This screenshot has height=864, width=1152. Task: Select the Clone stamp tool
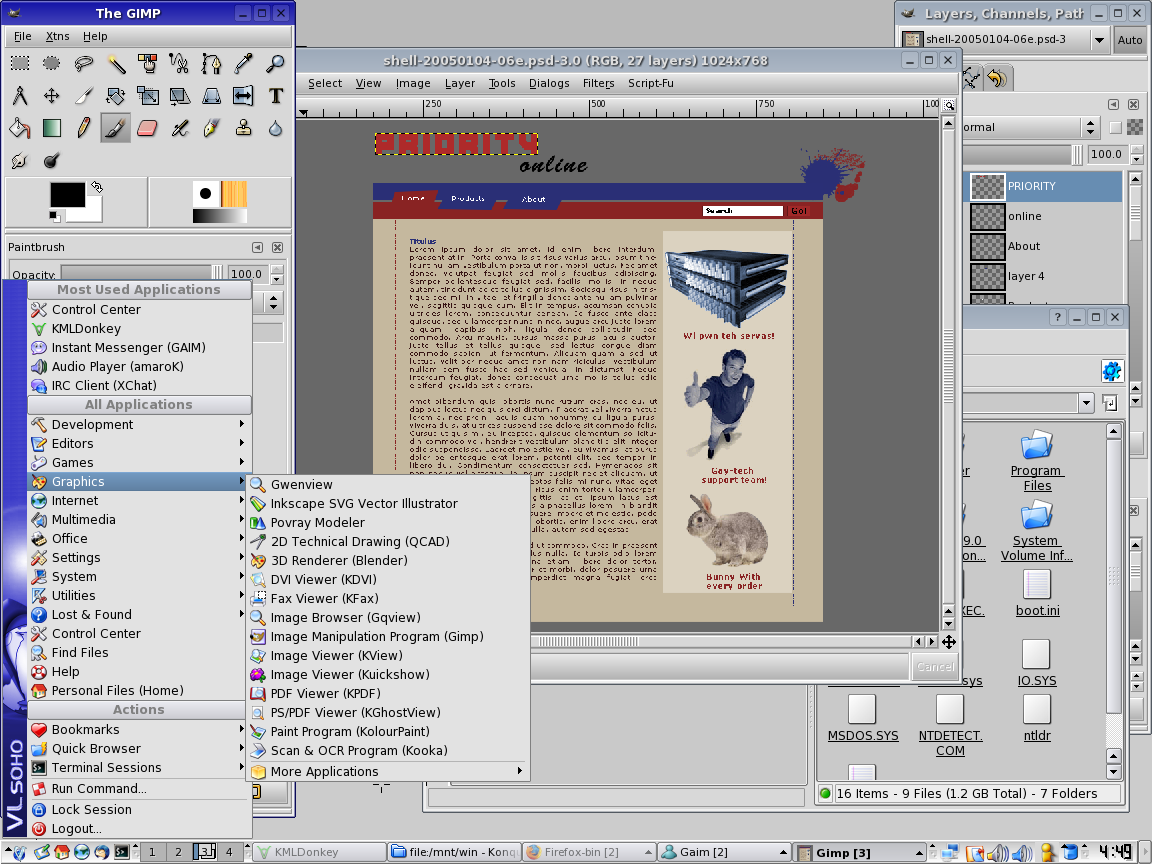coord(243,129)
